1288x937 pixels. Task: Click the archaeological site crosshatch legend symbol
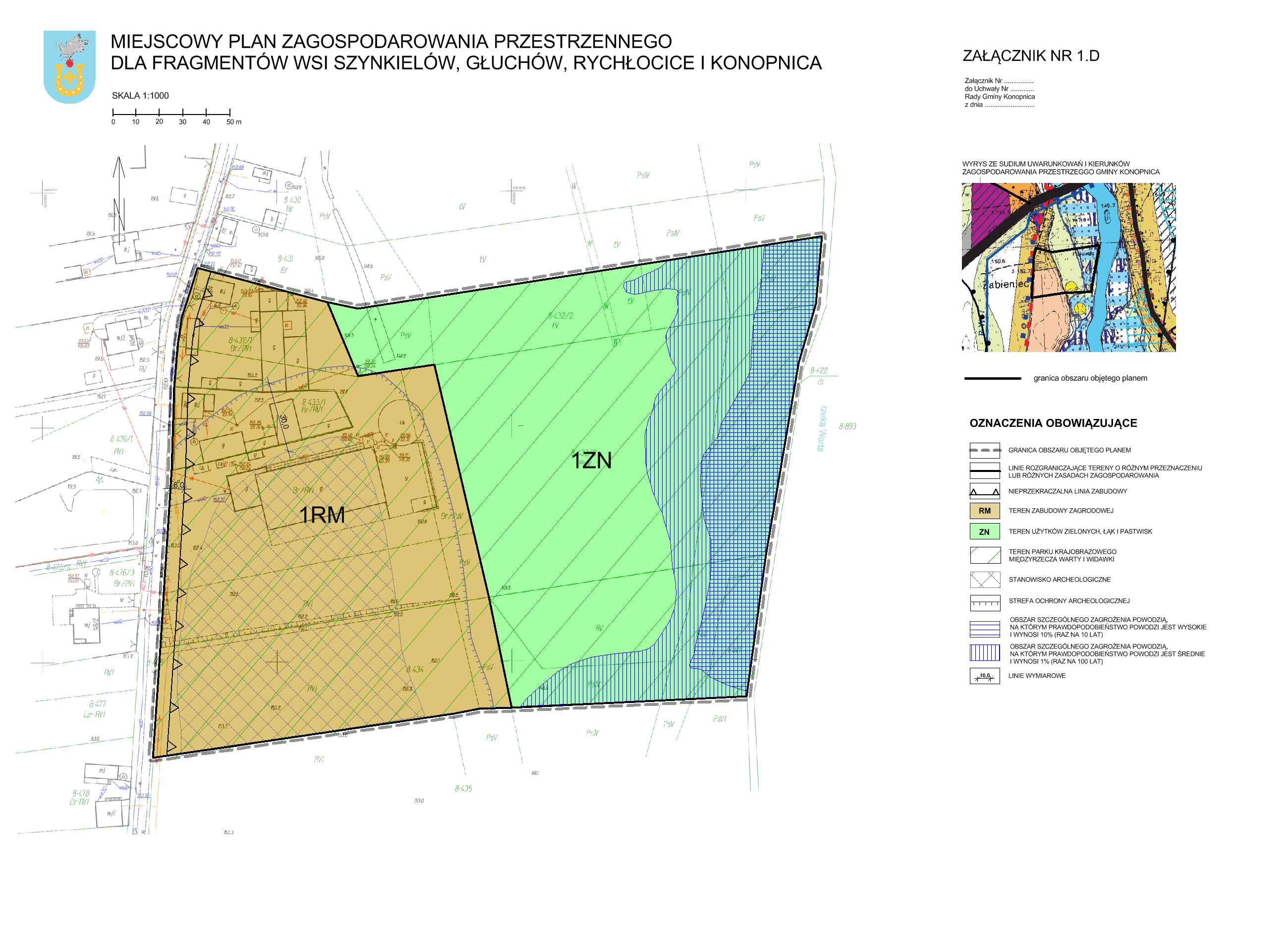coord(985,580)
